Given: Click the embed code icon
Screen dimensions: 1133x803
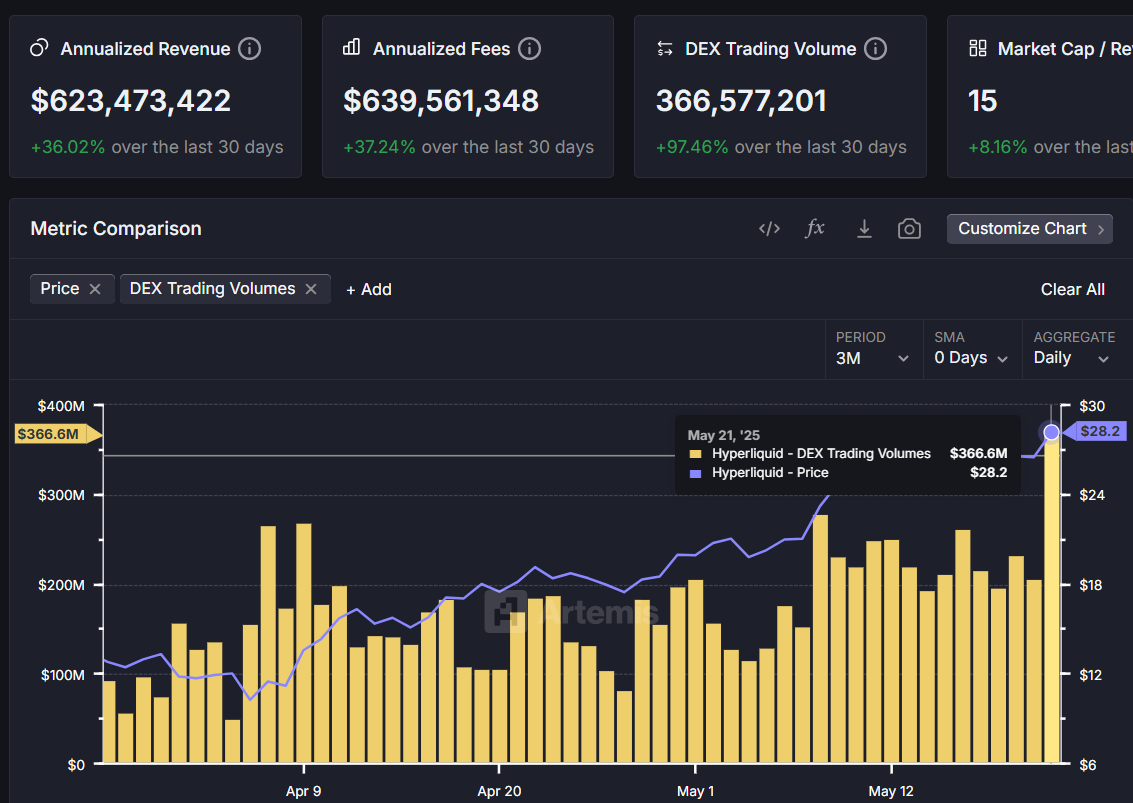Looking at the screenshot, I should 770,229.
